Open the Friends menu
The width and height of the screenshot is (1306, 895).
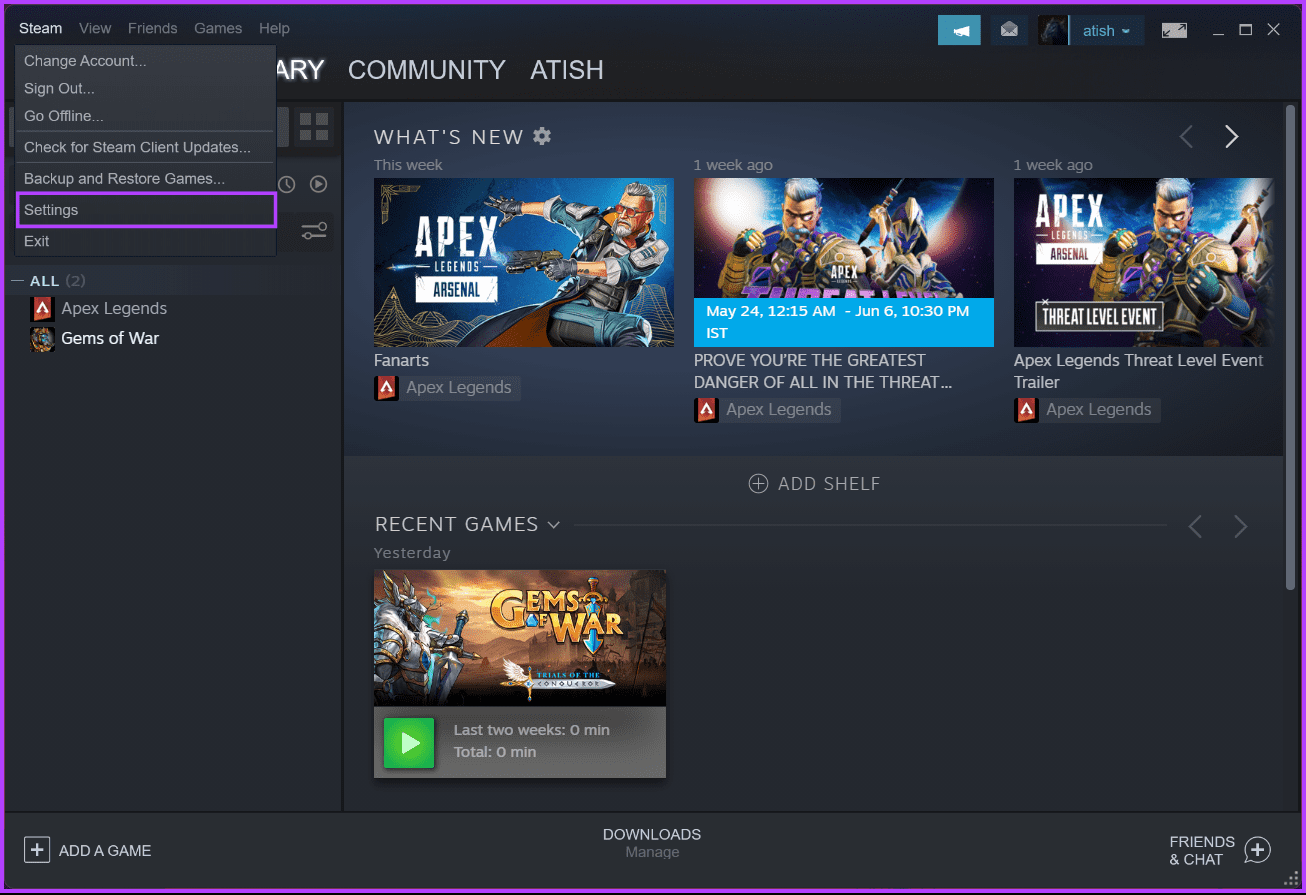pyautogui.click(x=152, y=28)
